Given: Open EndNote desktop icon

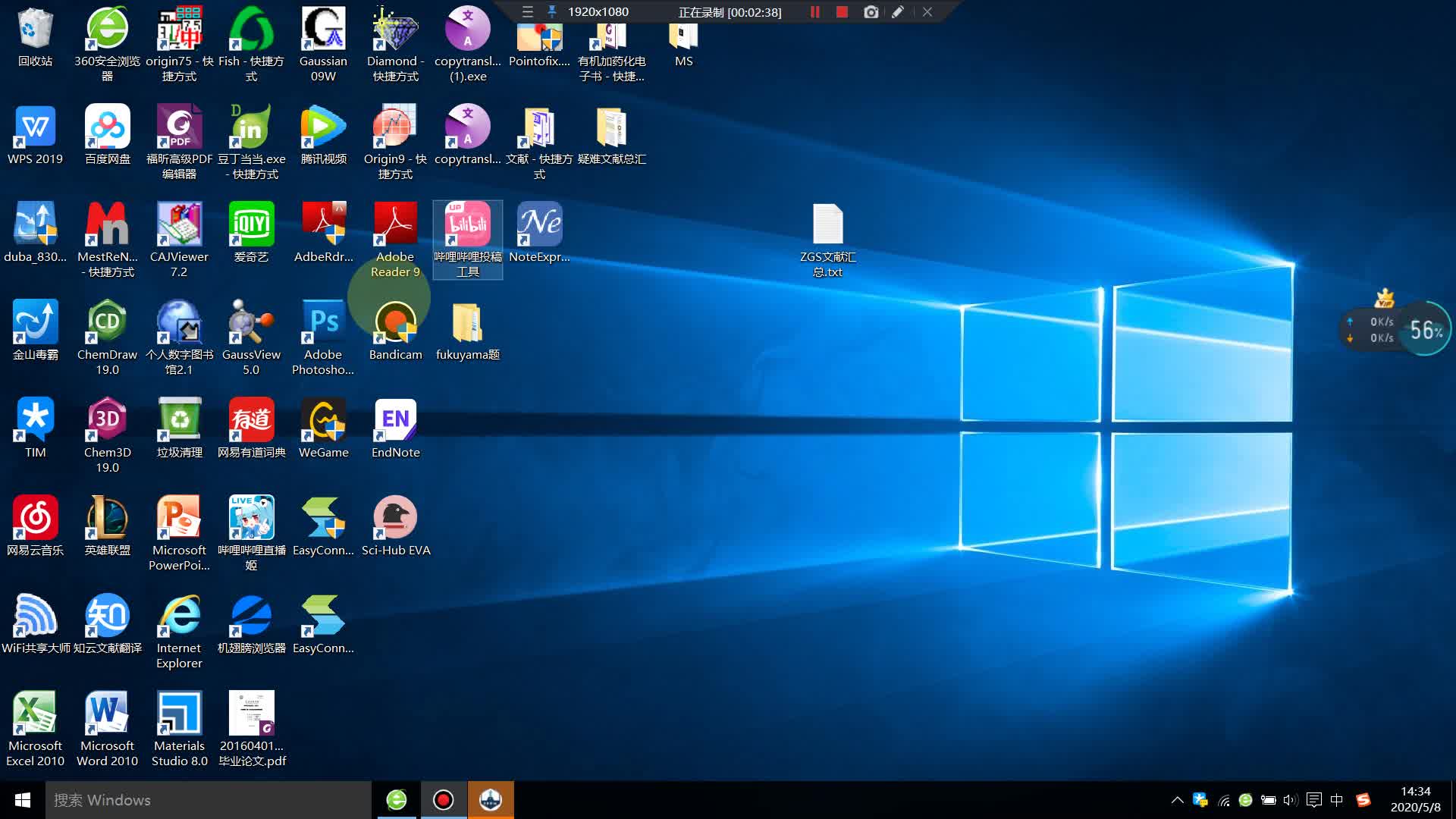Looking at the screenshot, I should (x=395, y=420).
